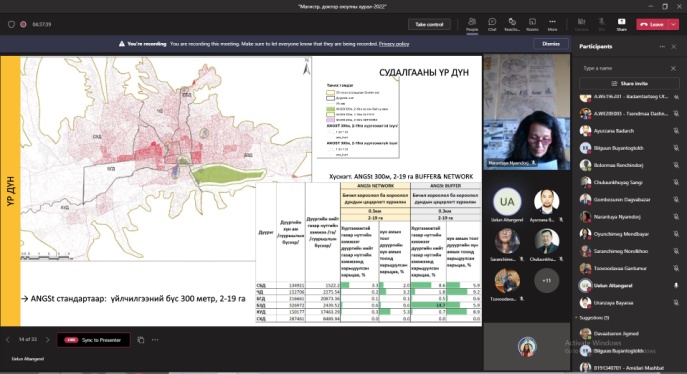
Task: Toggle the Camera on or off
Action: click(581, 24)
